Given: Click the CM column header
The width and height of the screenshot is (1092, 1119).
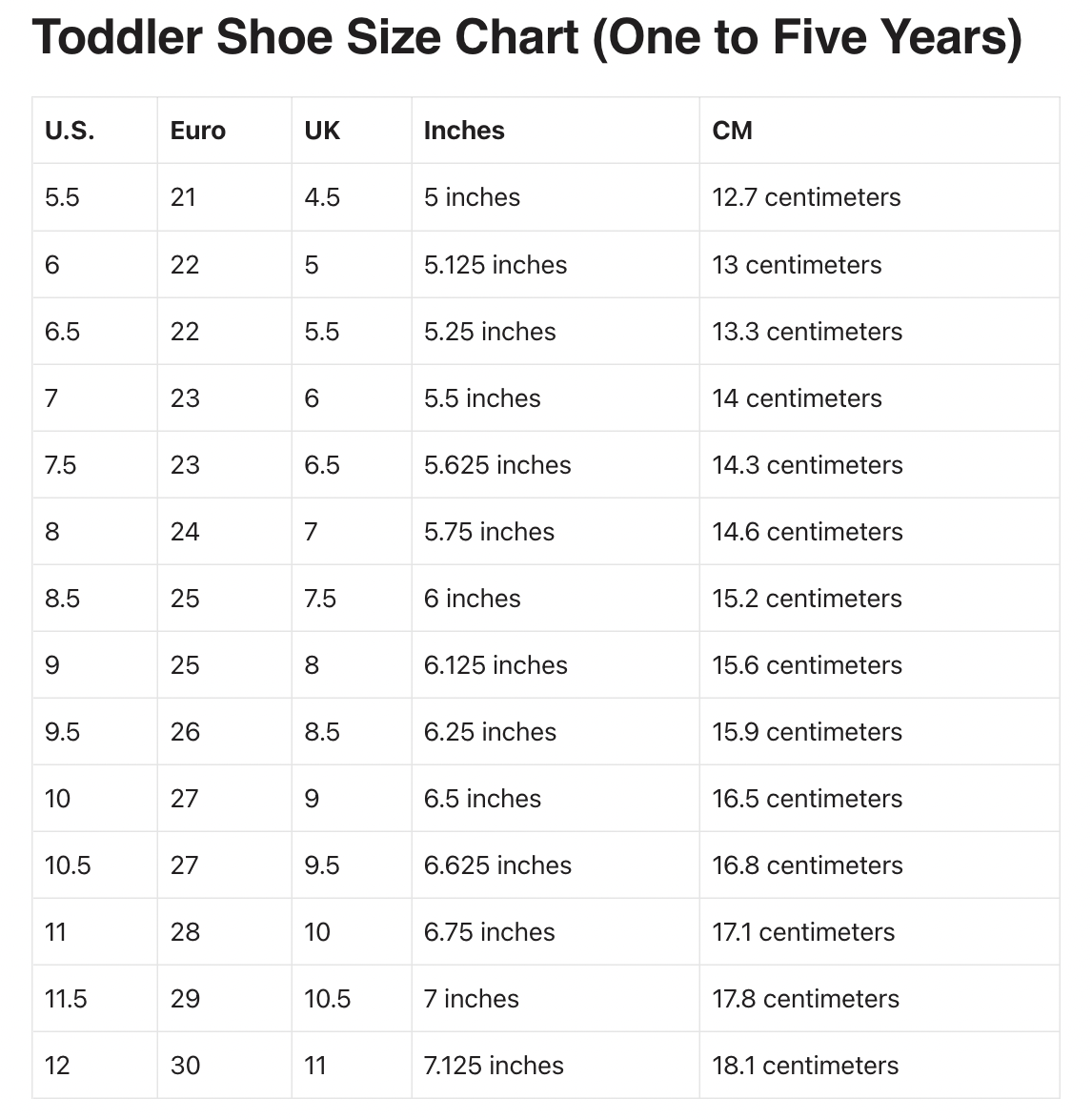Looking at the screenshot, I should 880,131.
